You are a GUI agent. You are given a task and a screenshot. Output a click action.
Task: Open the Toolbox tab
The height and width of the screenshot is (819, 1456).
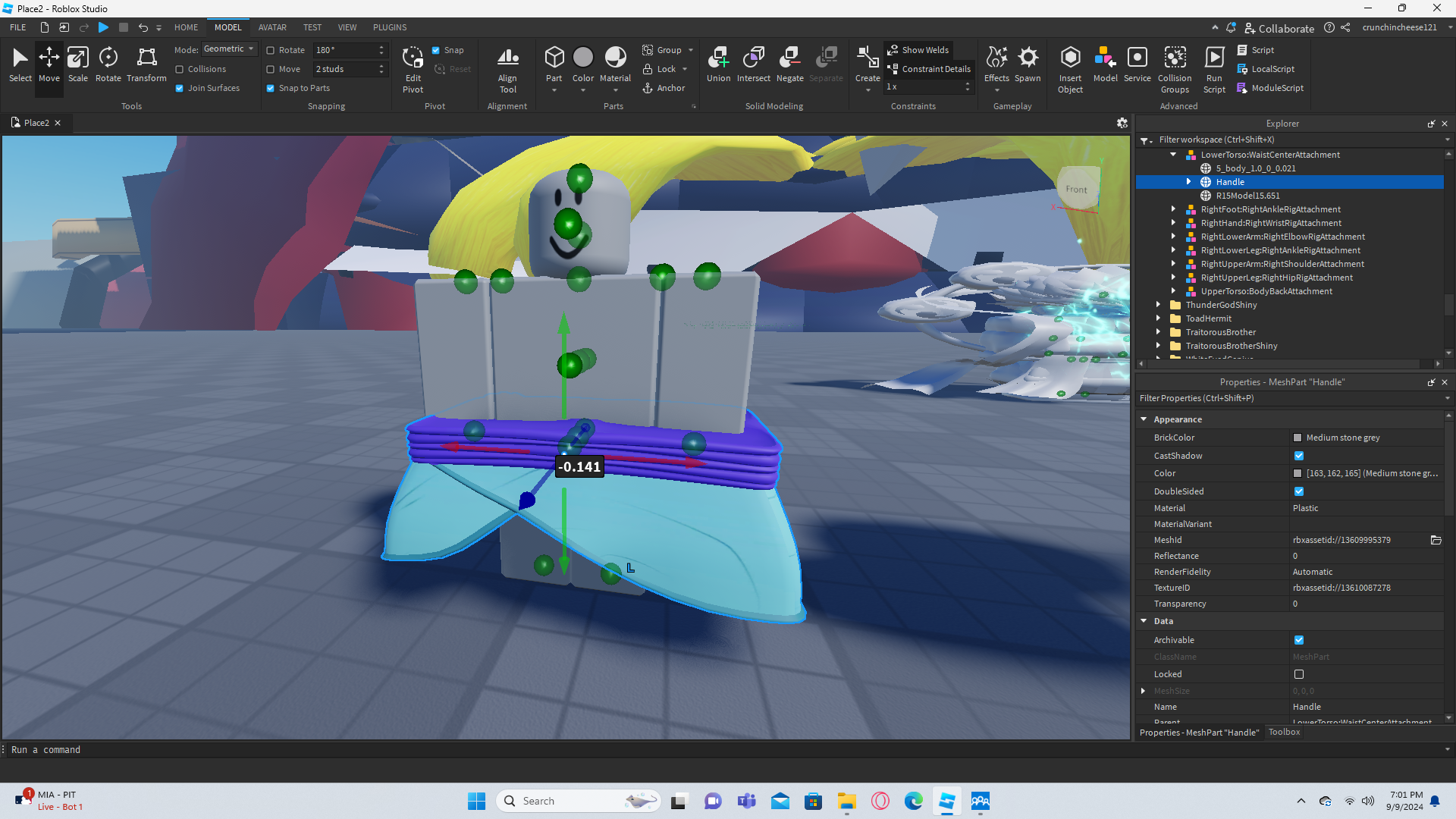(1284, 733)
